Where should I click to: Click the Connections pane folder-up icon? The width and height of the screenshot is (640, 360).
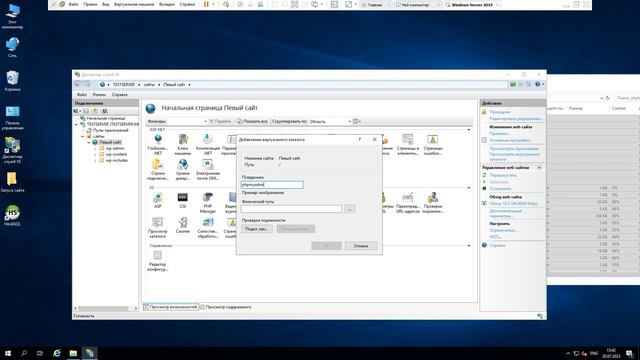point(96,111)
